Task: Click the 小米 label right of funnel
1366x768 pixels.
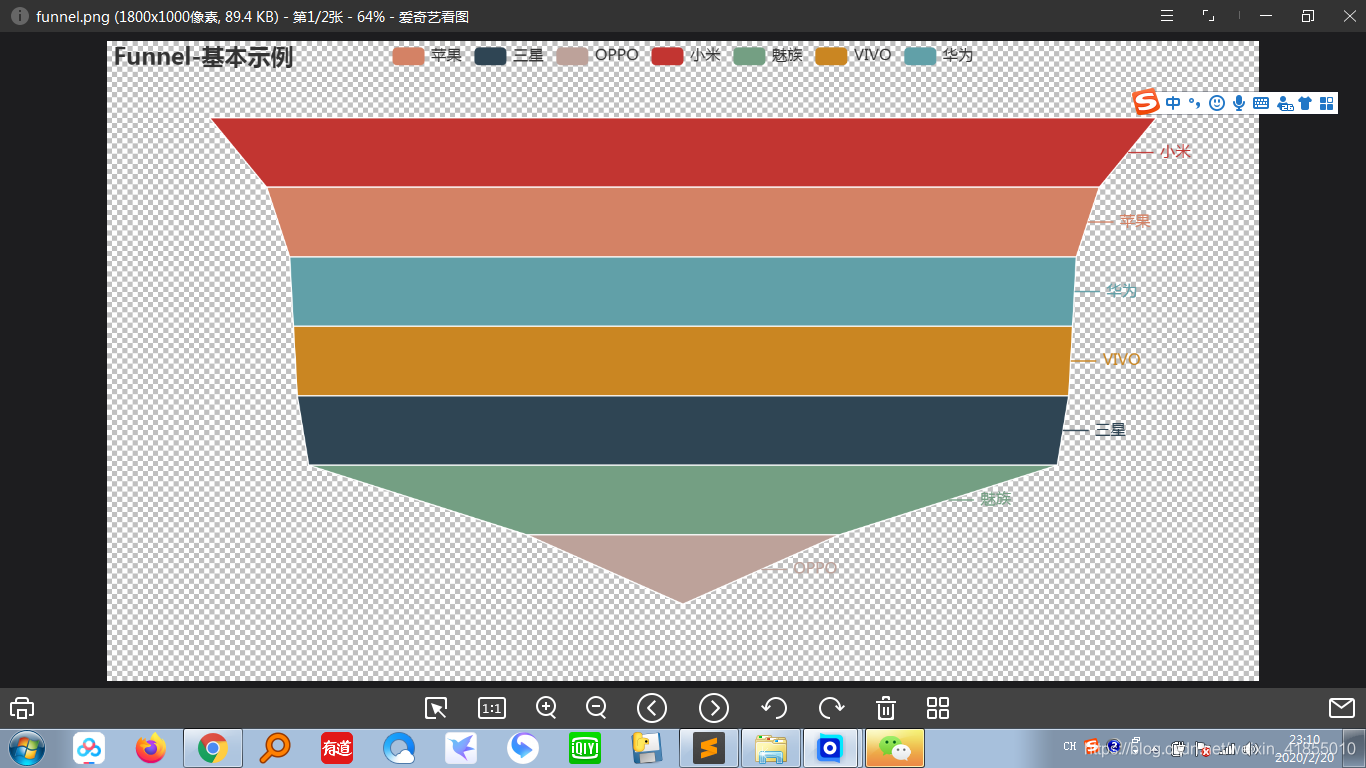Action: click(1175, 152)
